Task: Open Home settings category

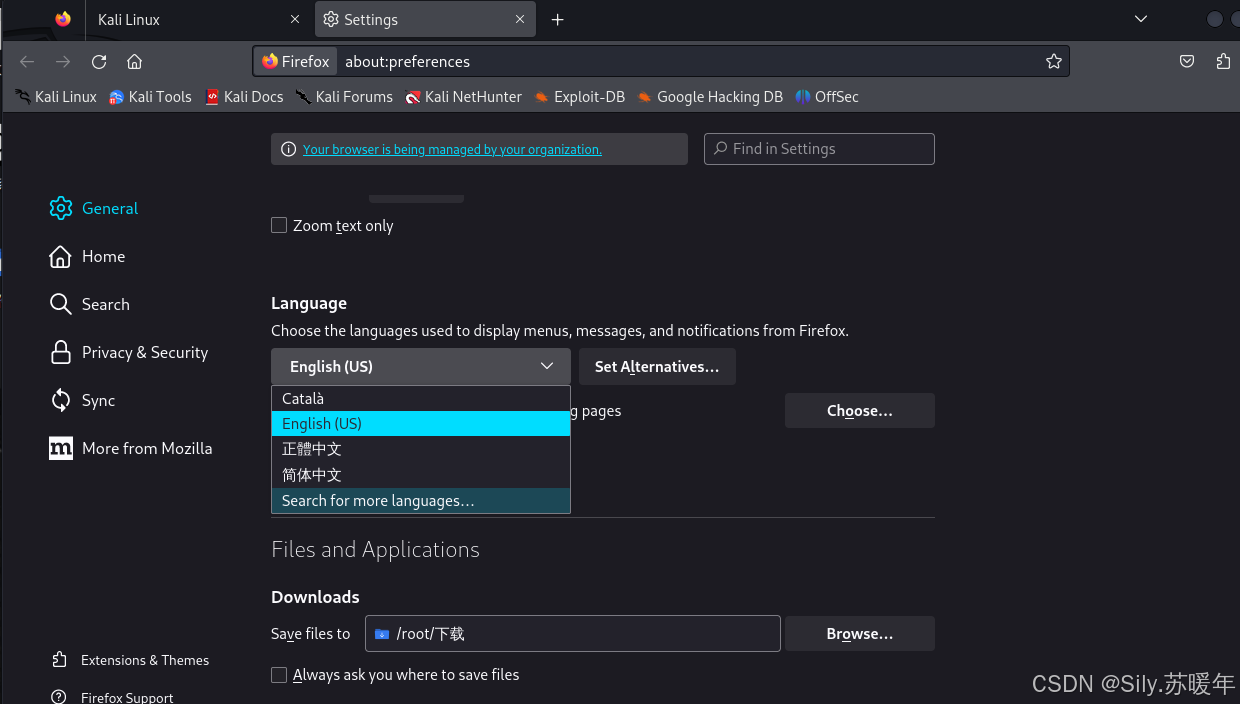Action: coord(87,256)
